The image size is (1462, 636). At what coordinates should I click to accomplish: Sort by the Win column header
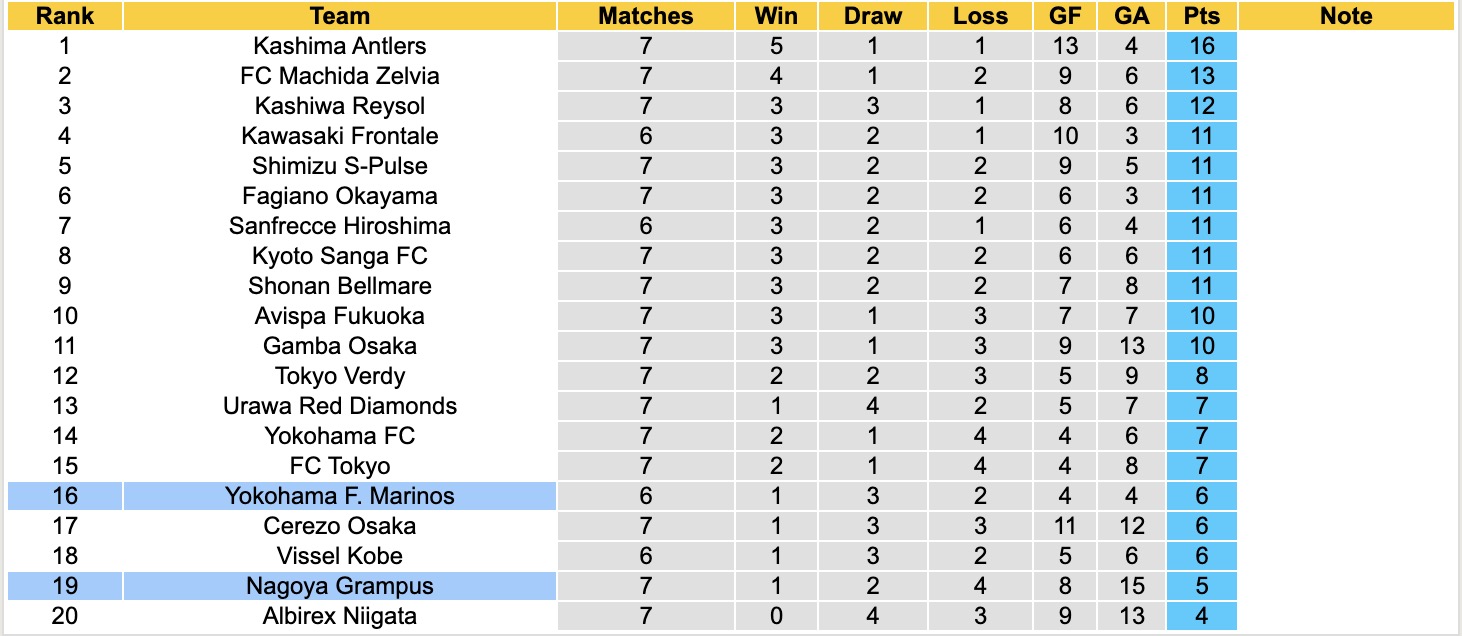(777, 16)
